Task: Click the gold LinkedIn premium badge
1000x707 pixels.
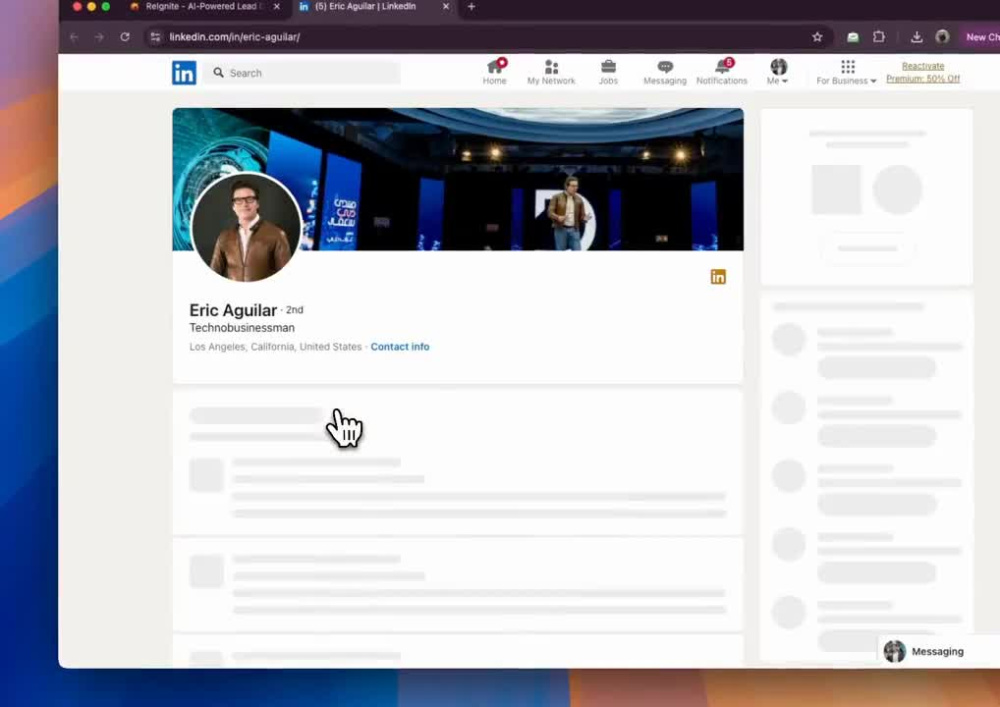Action: point(718,276)
